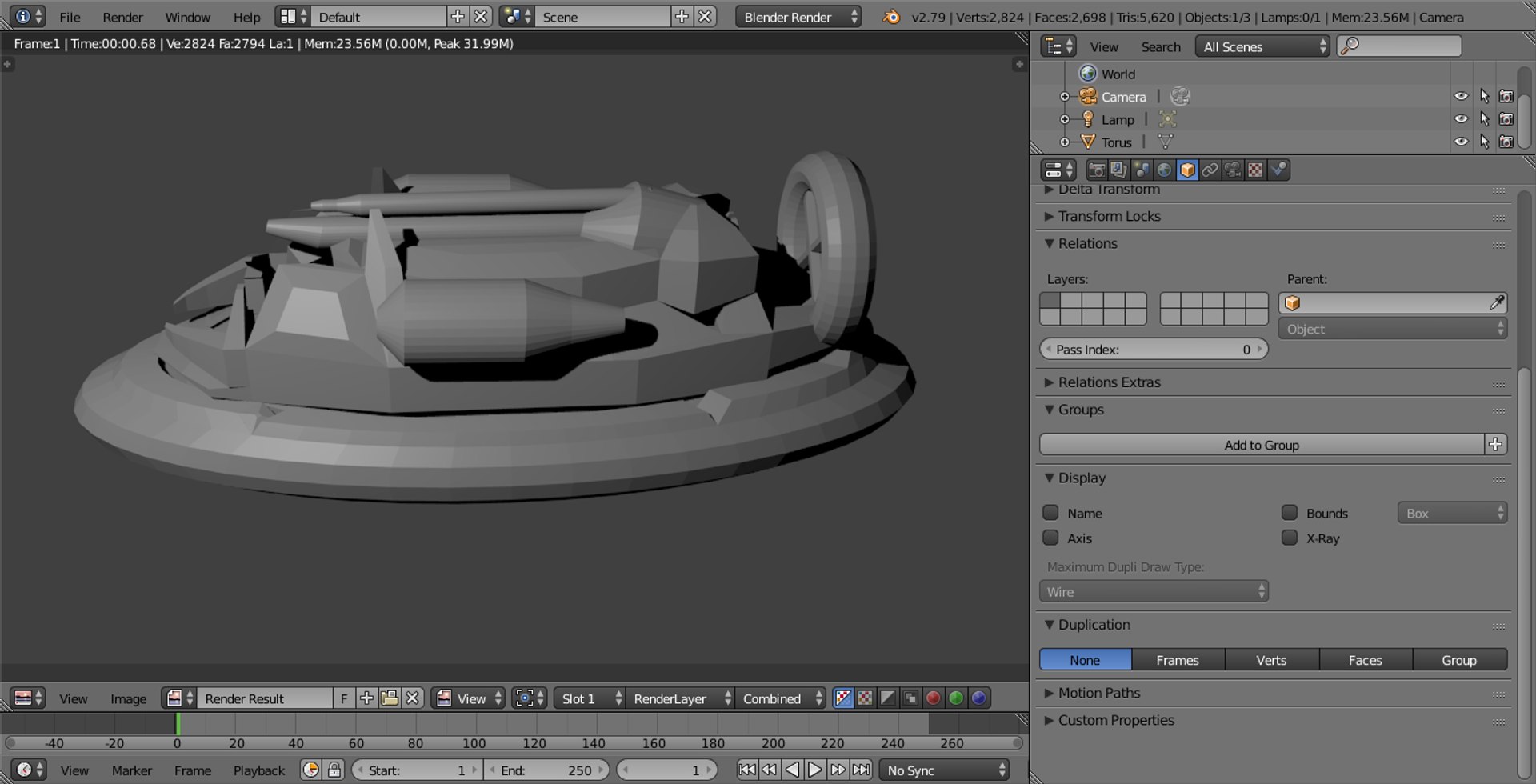The height and width of the screenshot is (784, 1536).
Task: Expand the Transform Locks panel
Action: [x=1109, y=216]
